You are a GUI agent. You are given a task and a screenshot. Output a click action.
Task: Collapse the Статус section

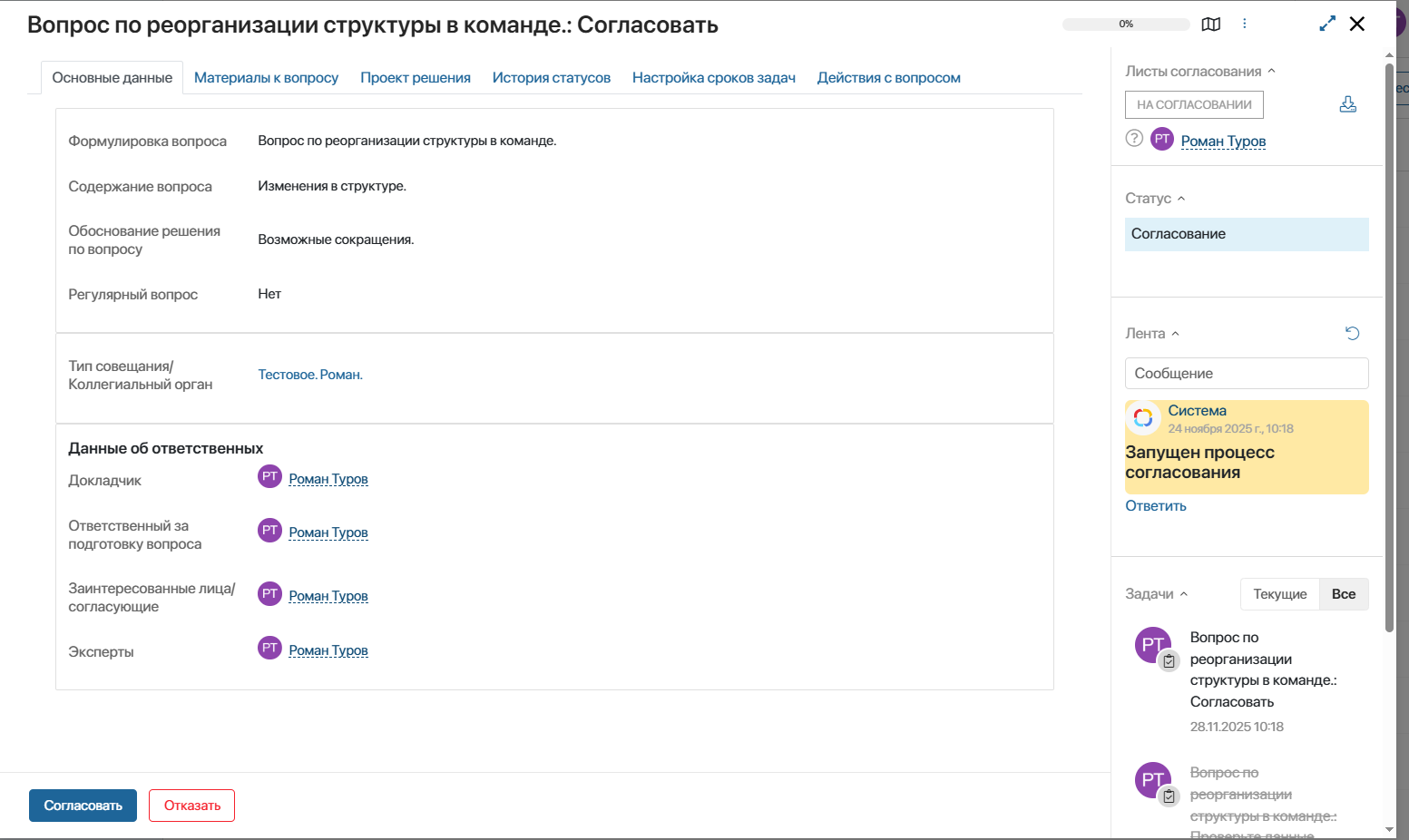1181,199
